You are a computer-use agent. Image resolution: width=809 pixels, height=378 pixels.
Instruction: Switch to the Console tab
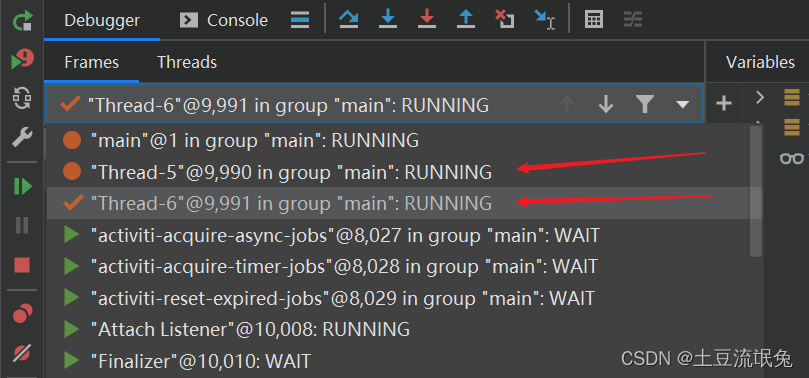pyautogui.click(x=223, y=21)
